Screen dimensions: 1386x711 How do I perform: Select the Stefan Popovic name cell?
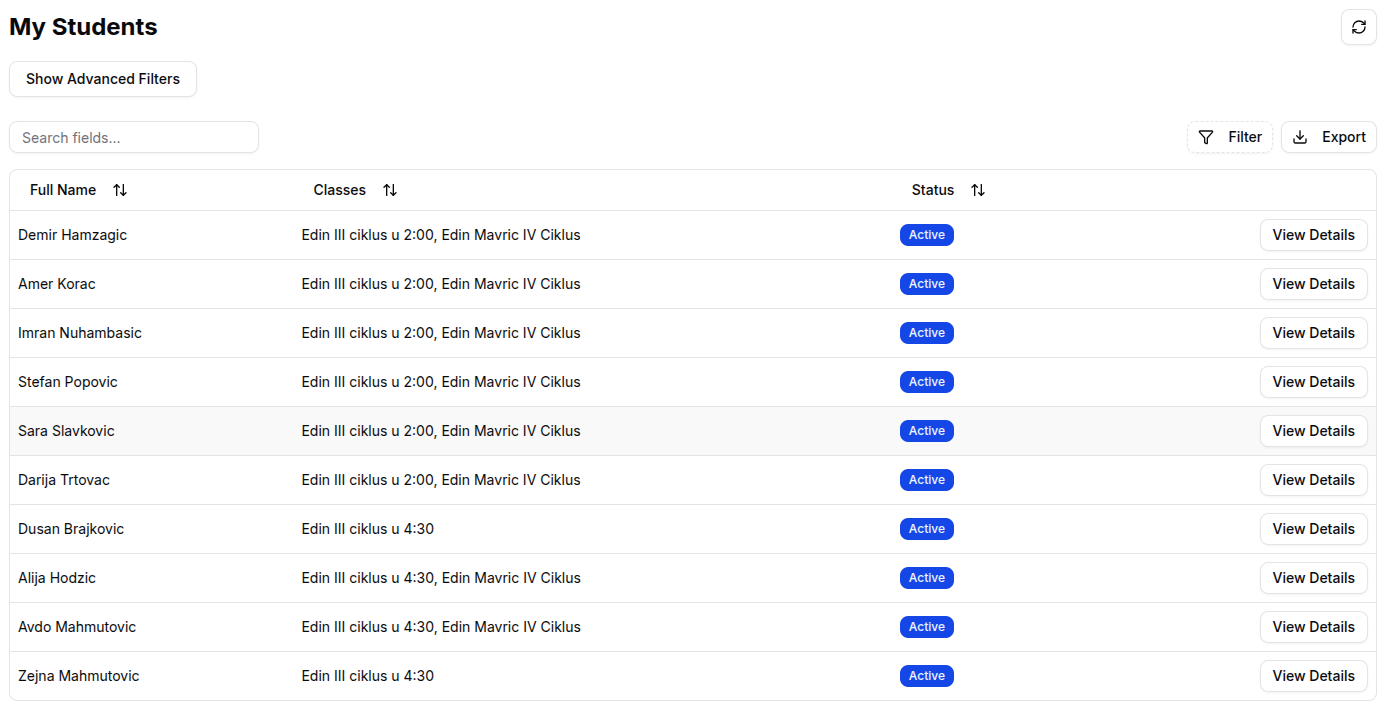(x=68, y=382)
